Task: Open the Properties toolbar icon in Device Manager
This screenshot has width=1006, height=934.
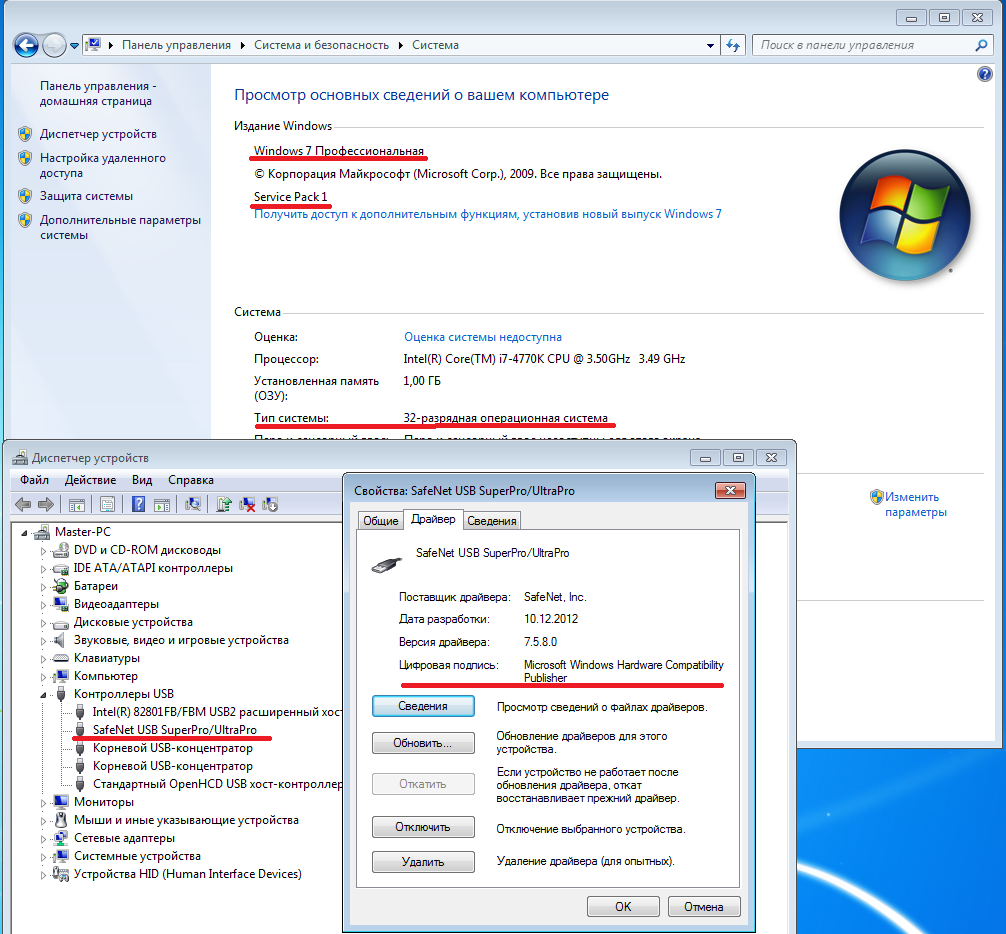Action: pos(108,505)
